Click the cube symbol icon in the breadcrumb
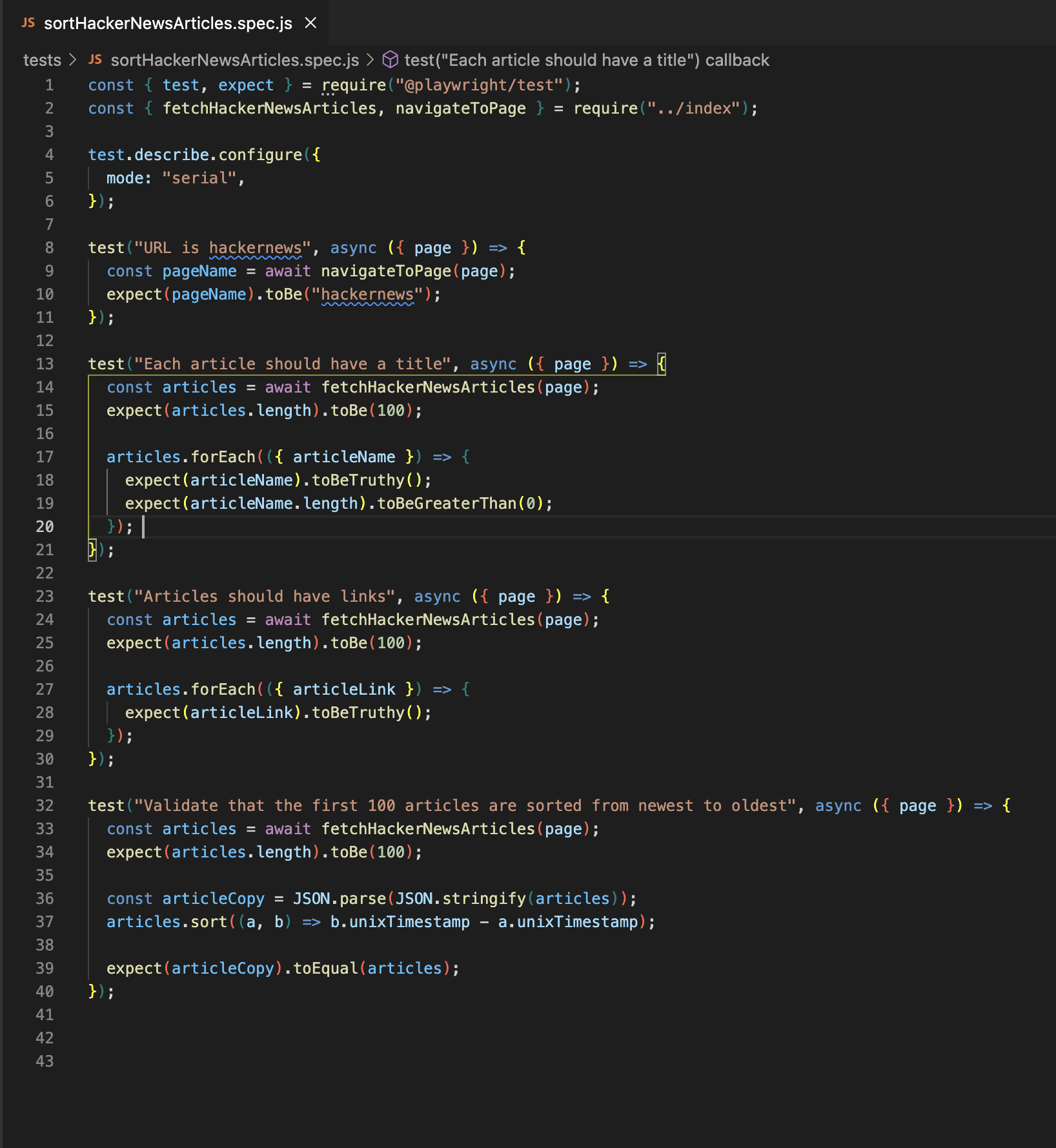1056x1148 pixels. [391, 60]
